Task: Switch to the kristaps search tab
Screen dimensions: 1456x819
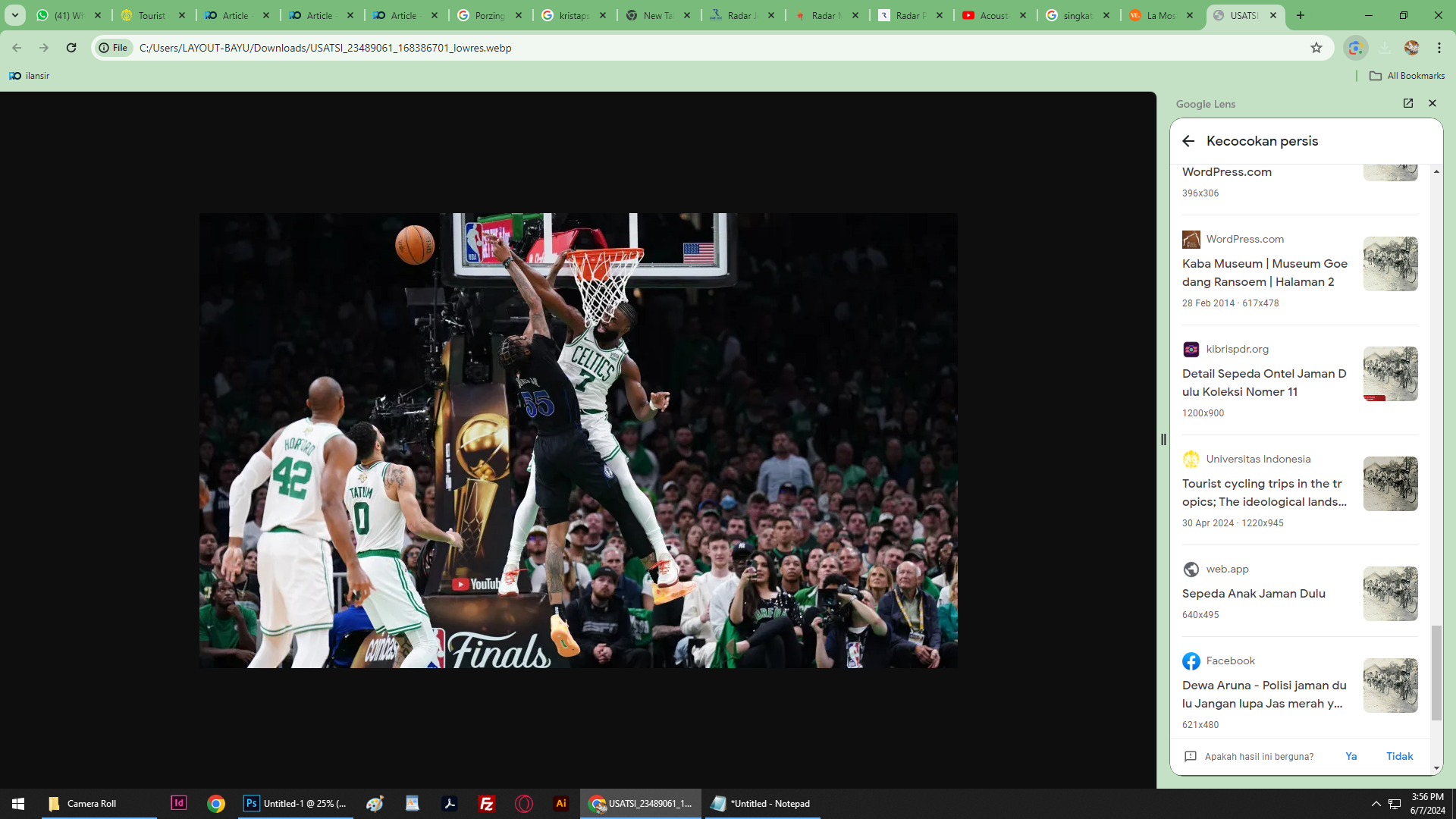Action: (x=575, y=15)
